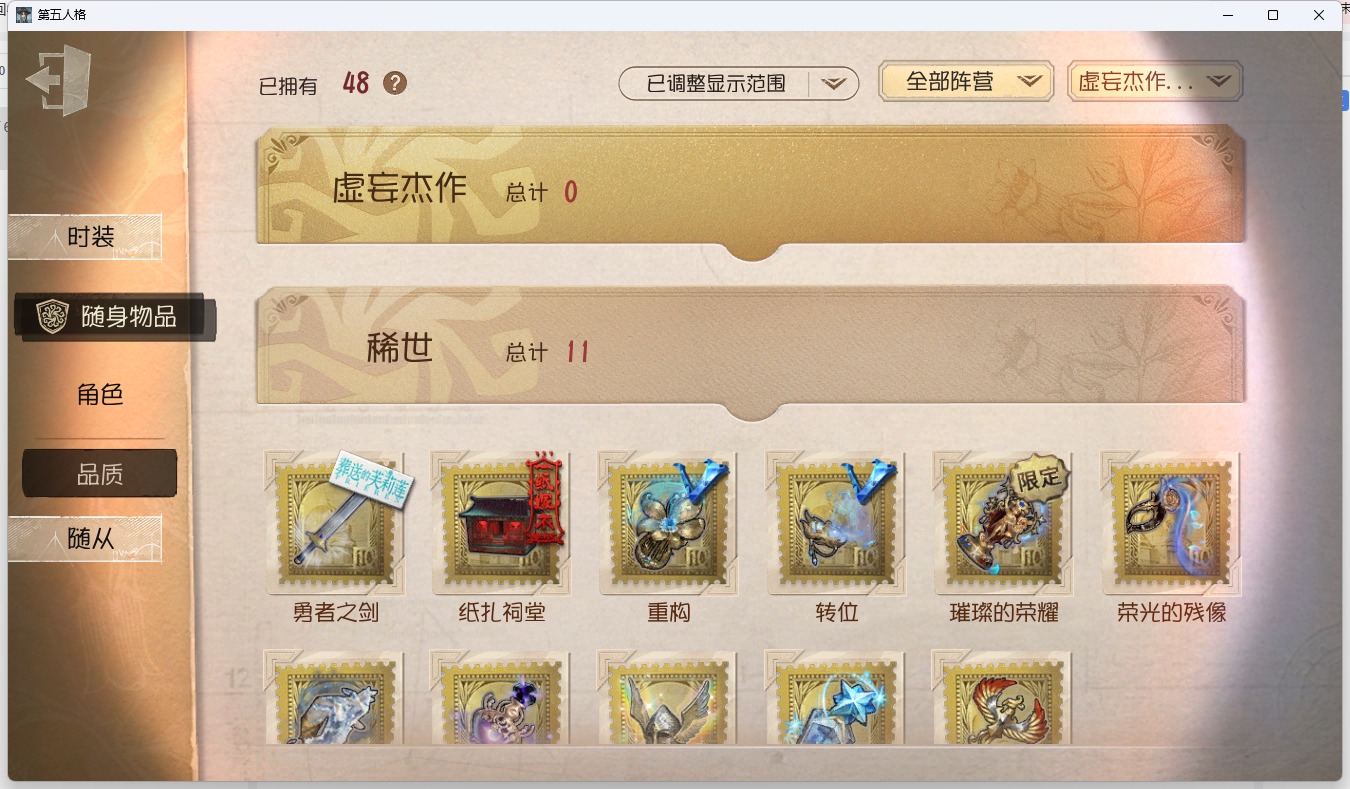The width and height of the screenshot is (1350, 789).
Task: Sort by 品质 option
Action: click(100, 473)
